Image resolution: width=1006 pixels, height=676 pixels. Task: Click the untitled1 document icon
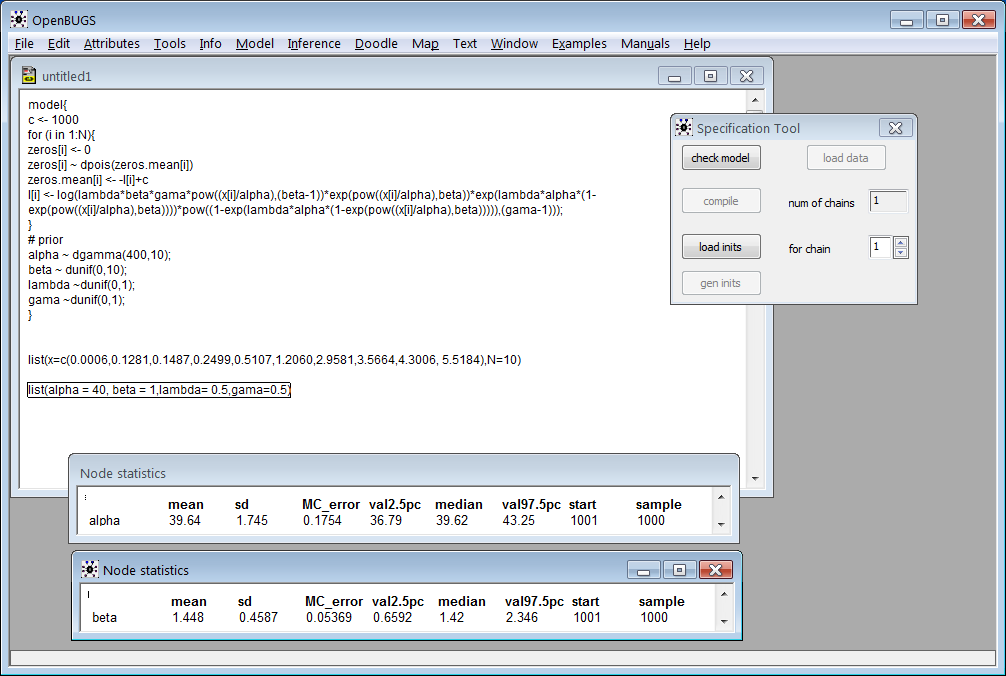click(x=28, y=76)
